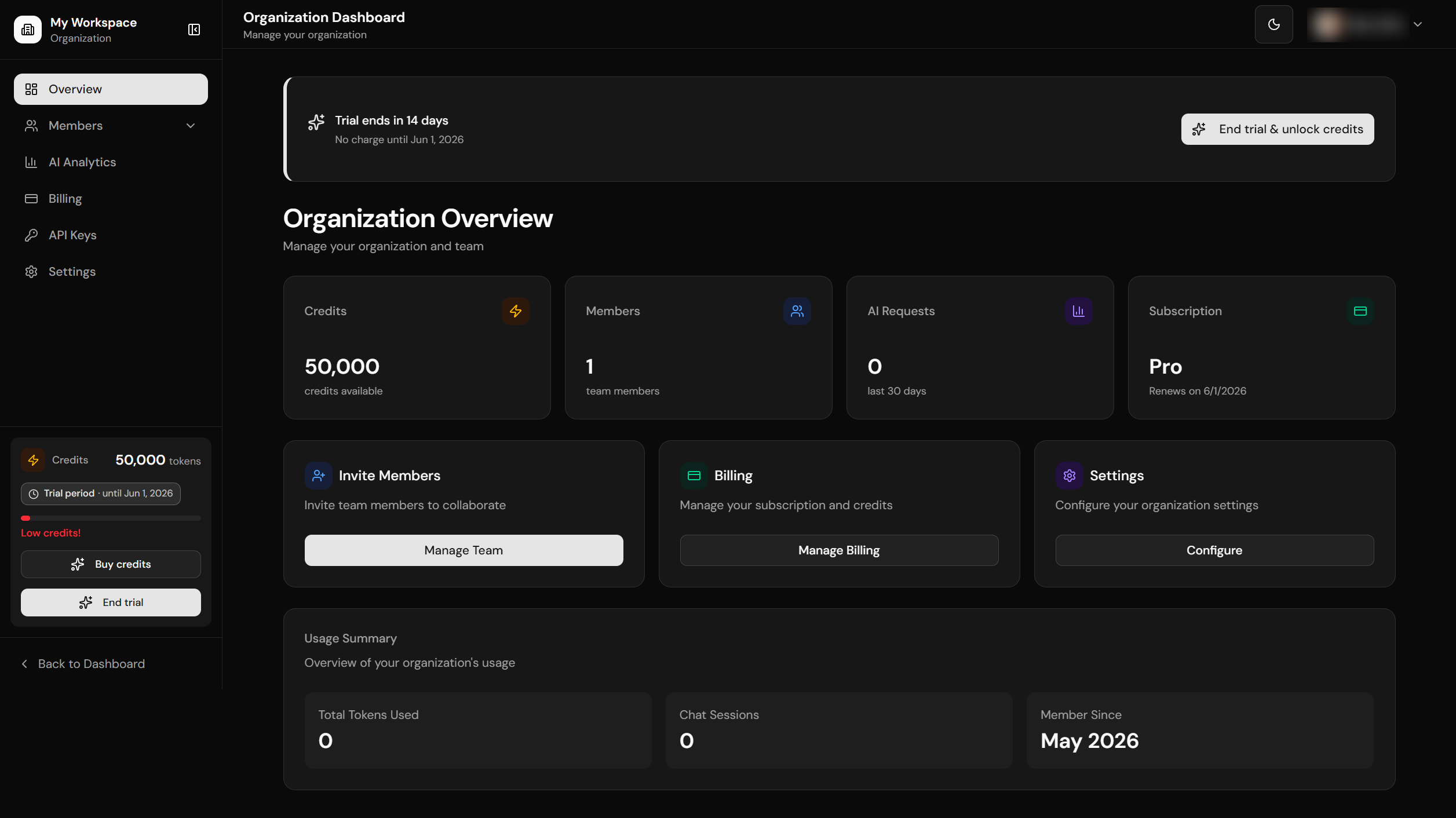Viewport: 1456px width, 818px height.
Task: Collapse the sidebar with the panel toggle icon
Action: 194,30
